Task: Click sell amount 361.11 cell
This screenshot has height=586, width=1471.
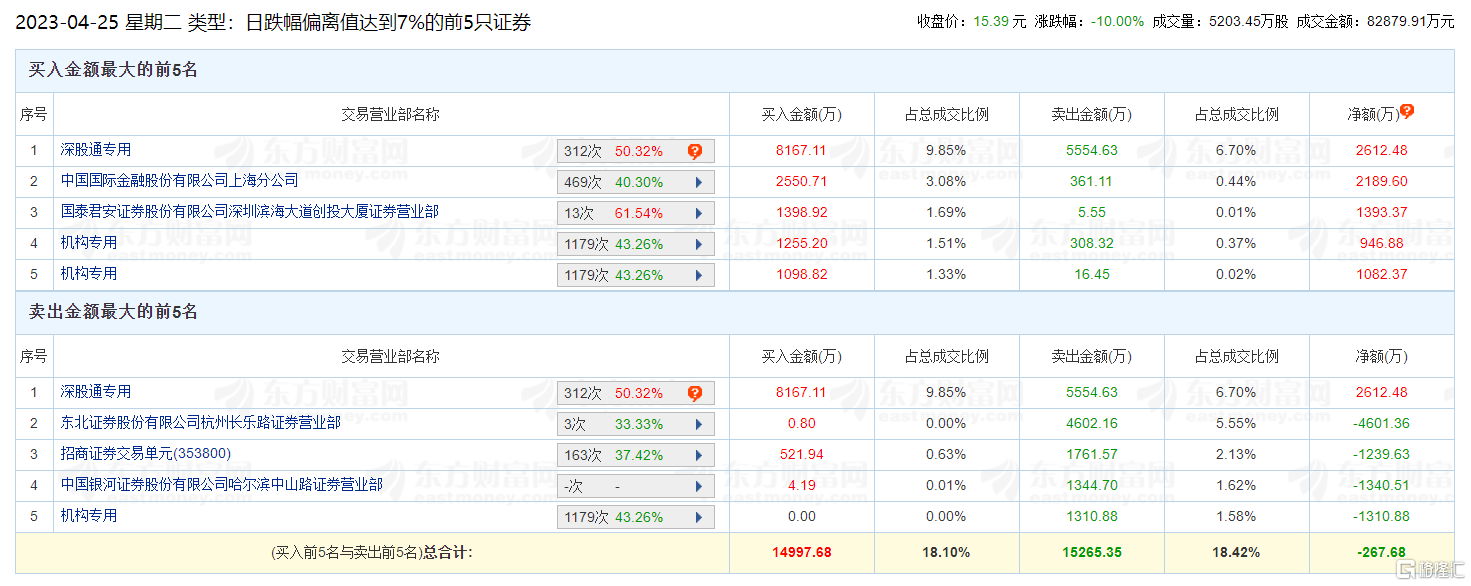Action: coord(1092,182)
